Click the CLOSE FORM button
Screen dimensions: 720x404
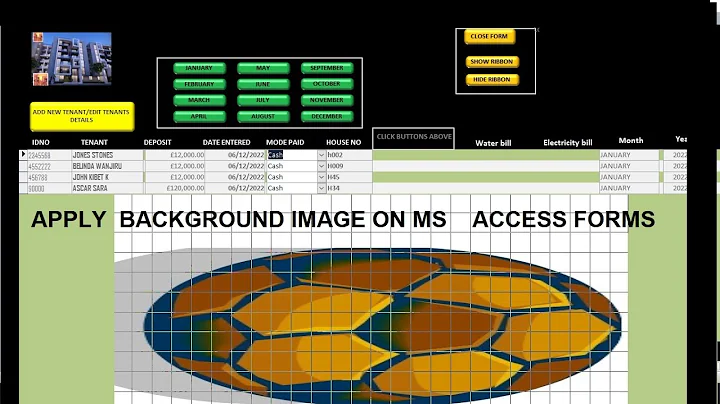(489, 36)
